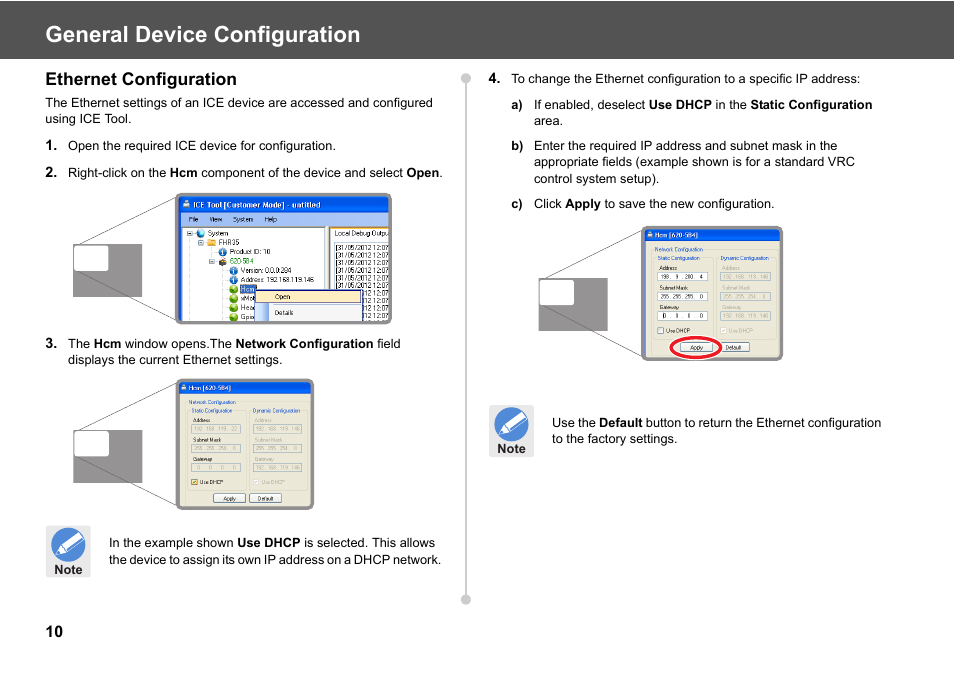
Task: Open the View menu in ICE Tool
Action: 216,220
